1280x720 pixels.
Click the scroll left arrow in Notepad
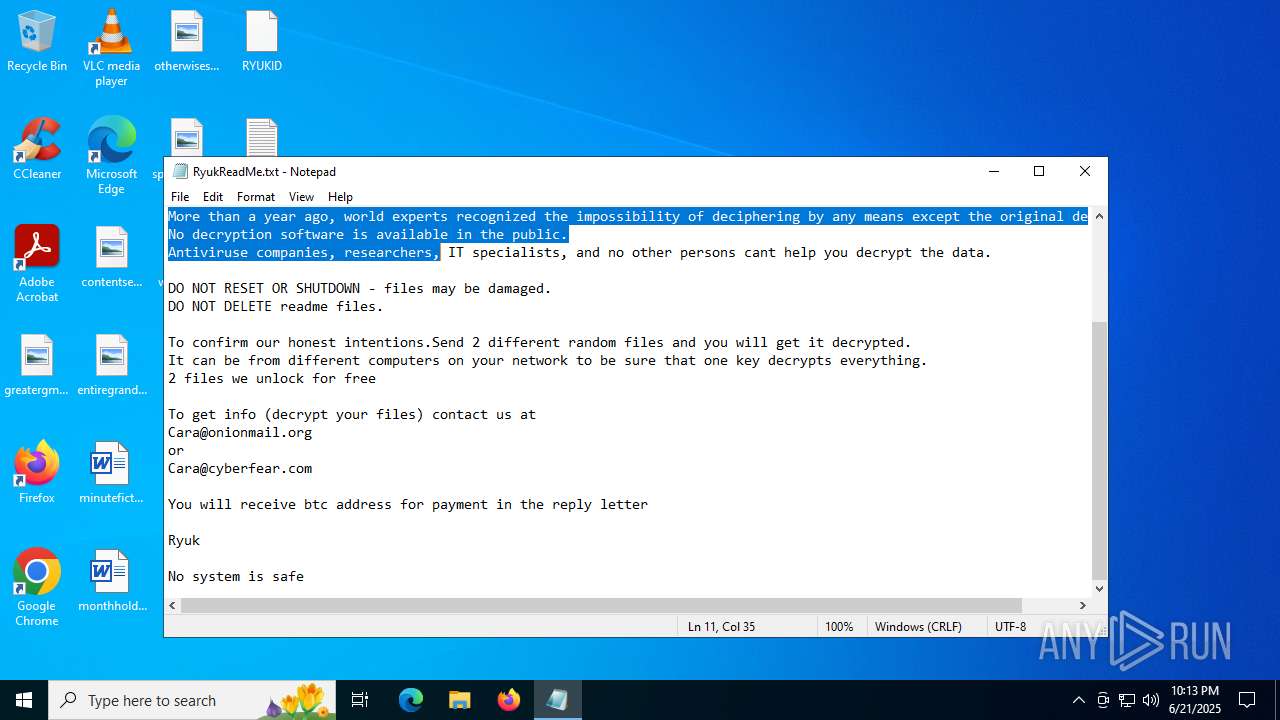pos(173,605)
